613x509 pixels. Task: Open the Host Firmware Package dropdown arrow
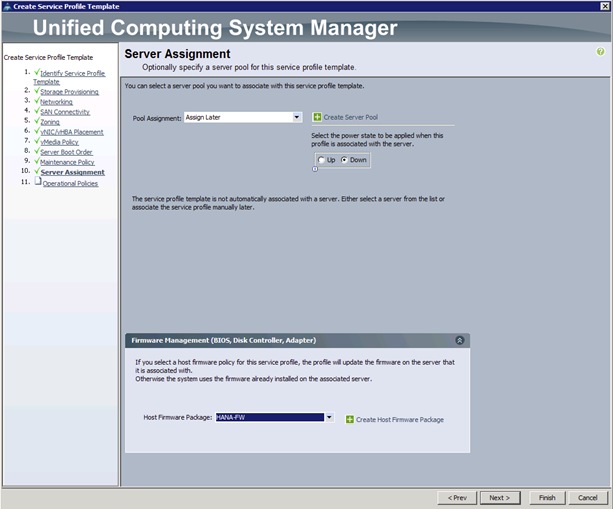(x=329, y=417)
